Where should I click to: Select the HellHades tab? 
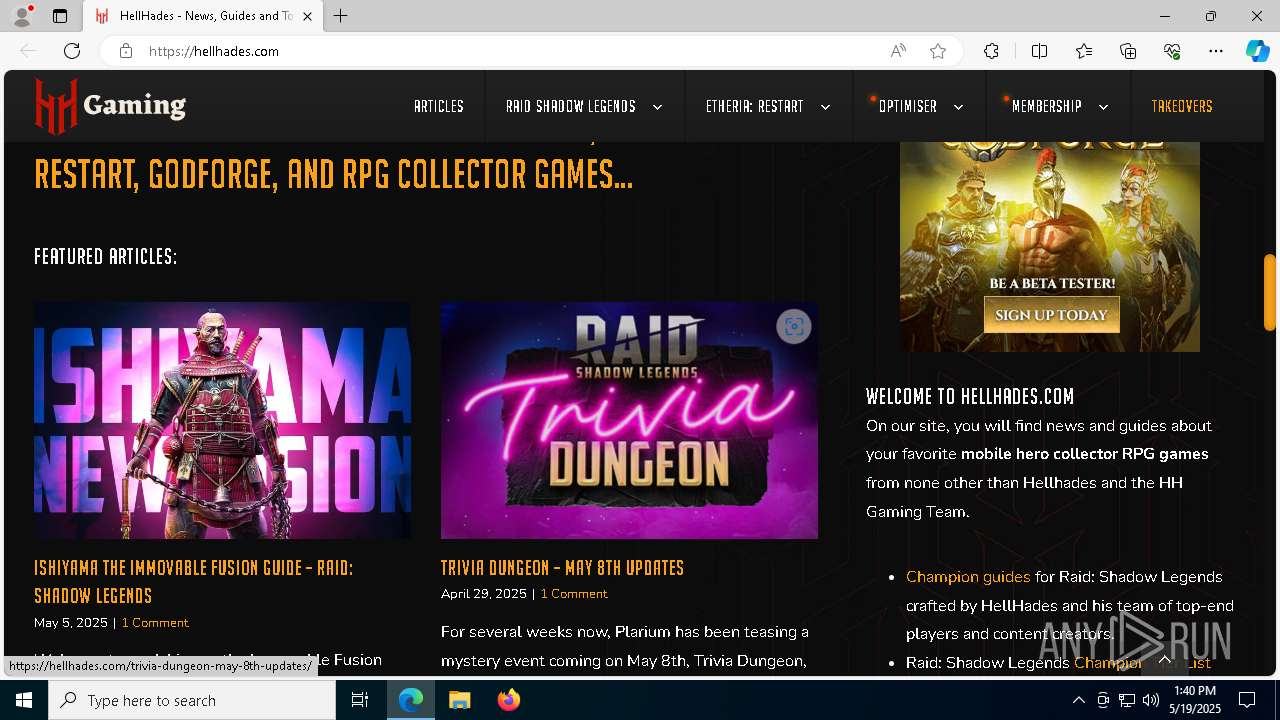coord(203,16)
